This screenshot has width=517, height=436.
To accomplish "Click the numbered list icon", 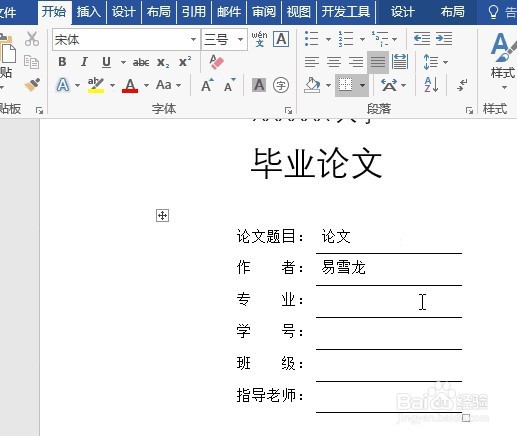I will (x=346, y=39).
